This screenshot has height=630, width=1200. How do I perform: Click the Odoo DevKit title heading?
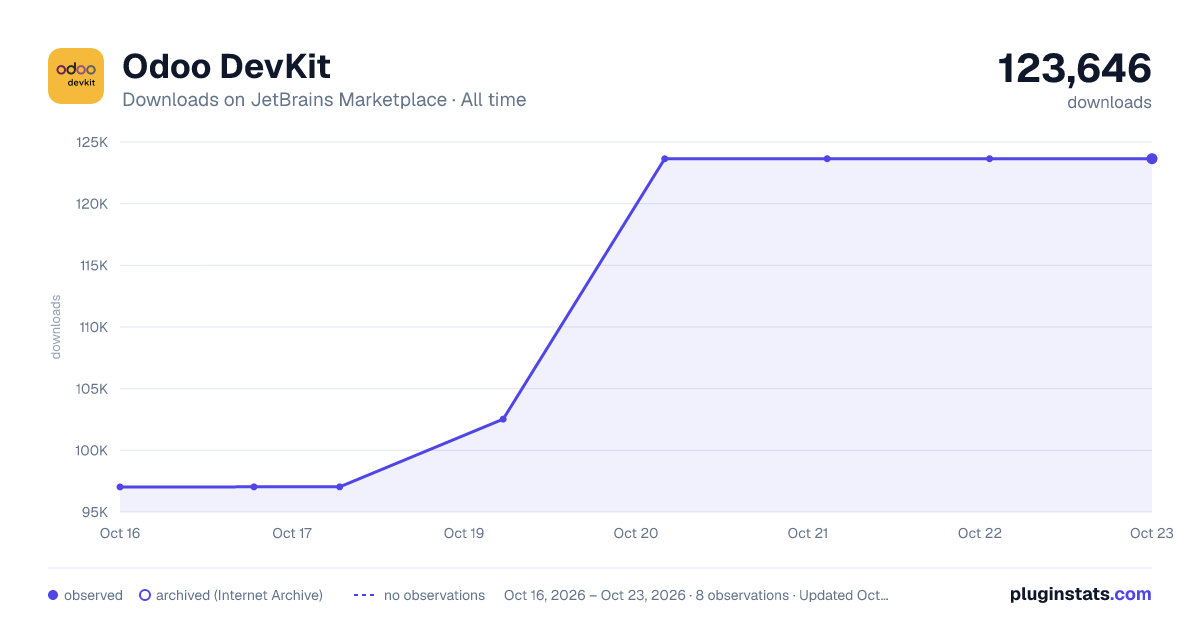(226, 67)
